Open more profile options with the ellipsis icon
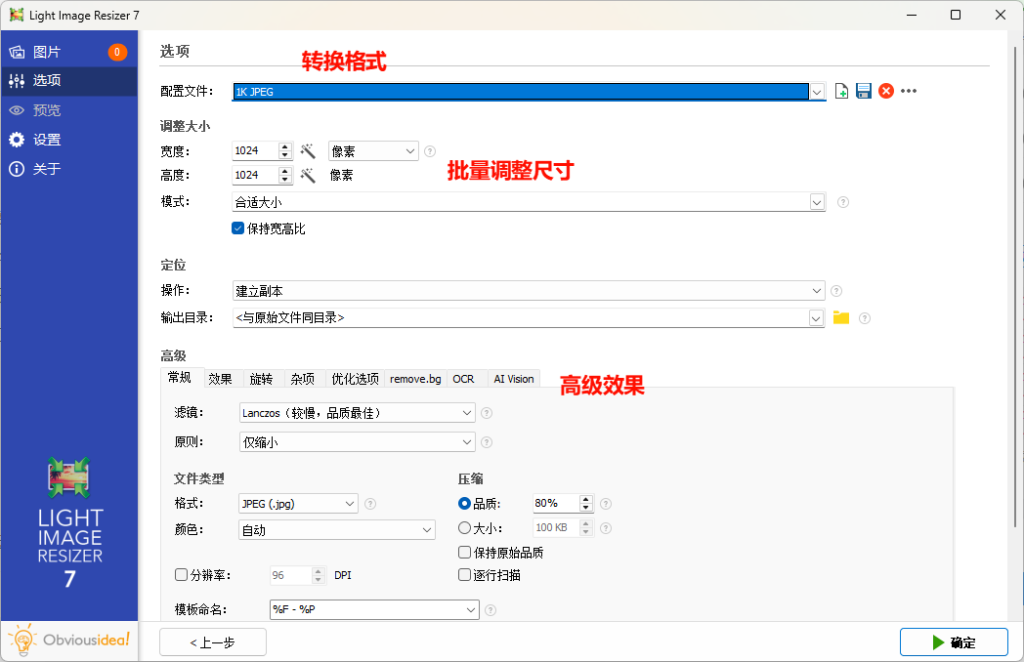Image resolution: width=1024 pixels, height=662 pixels. [x=908, y=90]
